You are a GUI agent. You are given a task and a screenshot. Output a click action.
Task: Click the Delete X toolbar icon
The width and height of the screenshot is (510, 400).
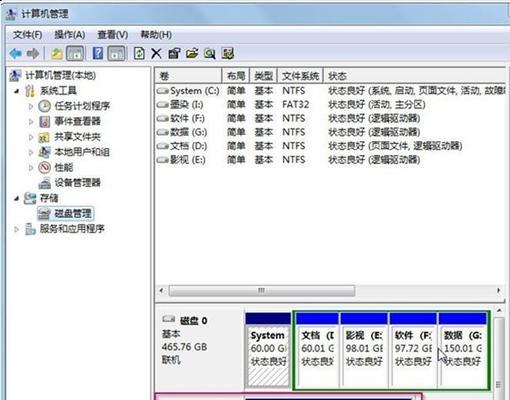pos(156,53)
